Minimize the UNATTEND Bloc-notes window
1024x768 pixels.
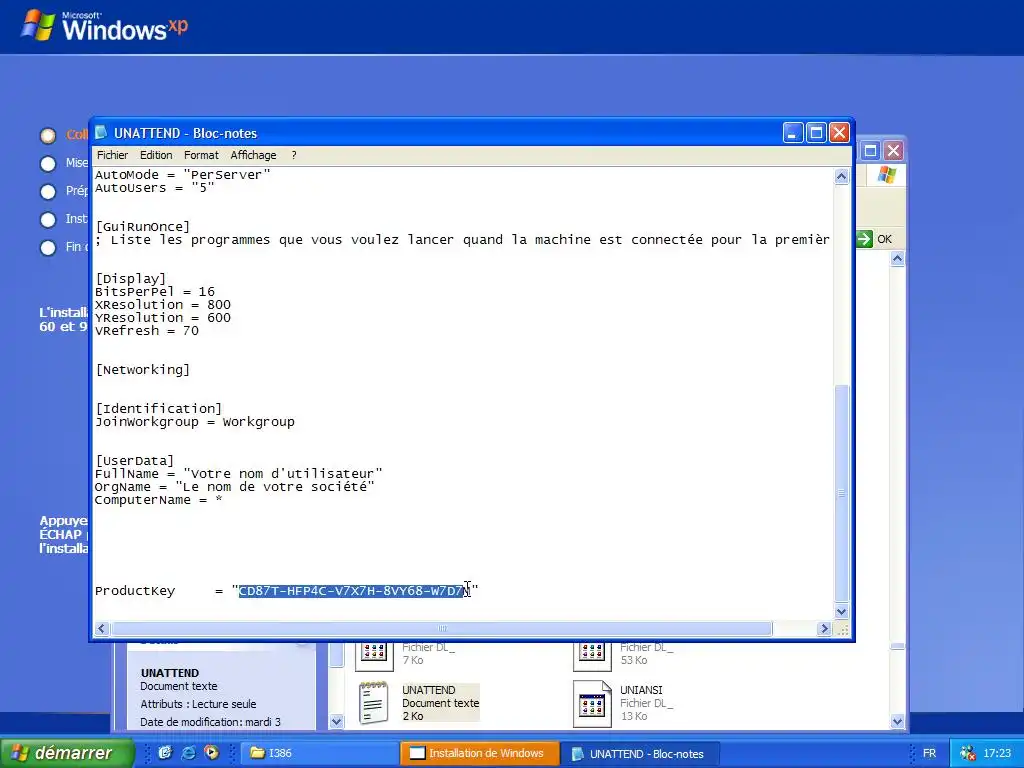[793, 133]
